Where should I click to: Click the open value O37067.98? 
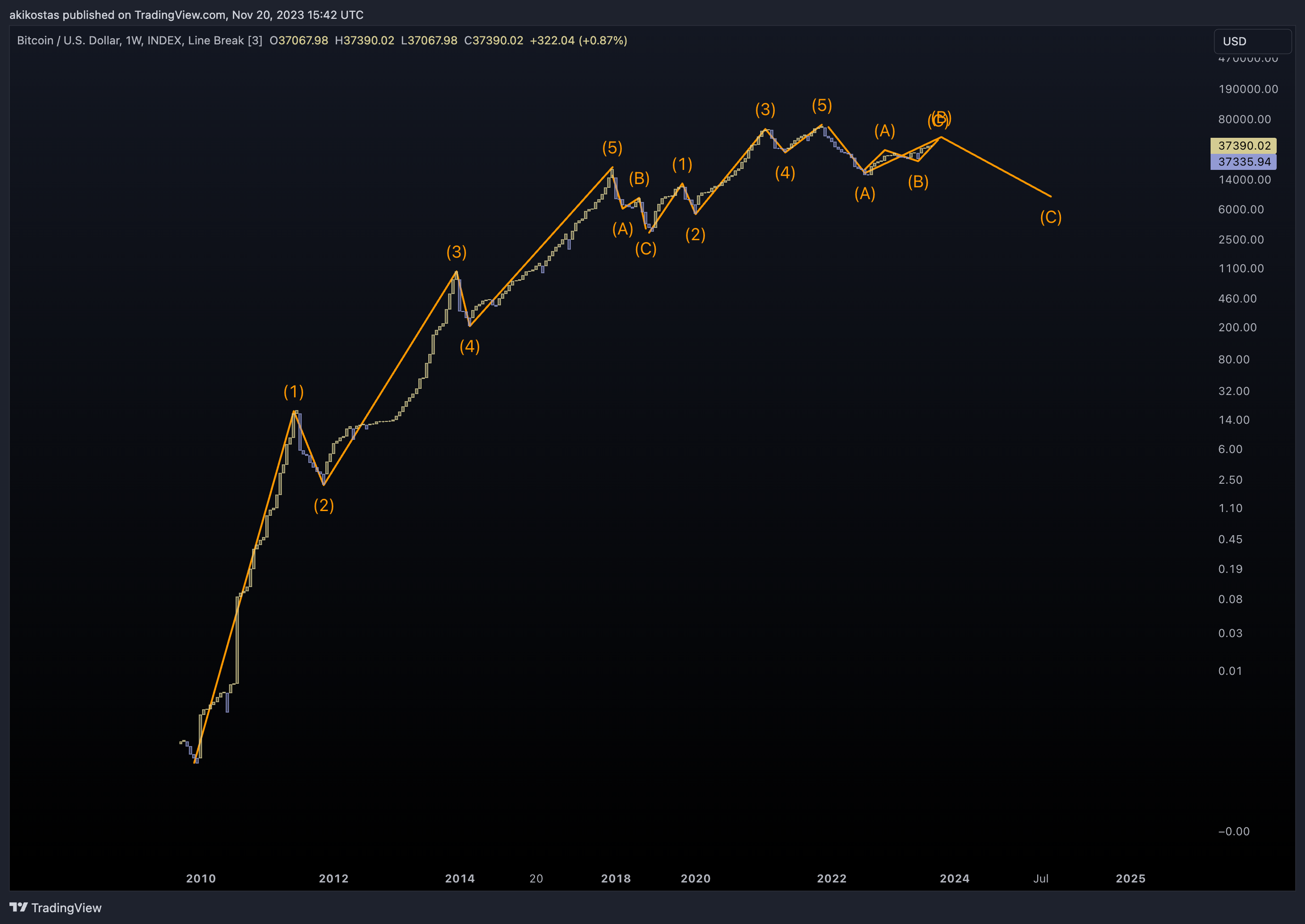tap(299, 41)
